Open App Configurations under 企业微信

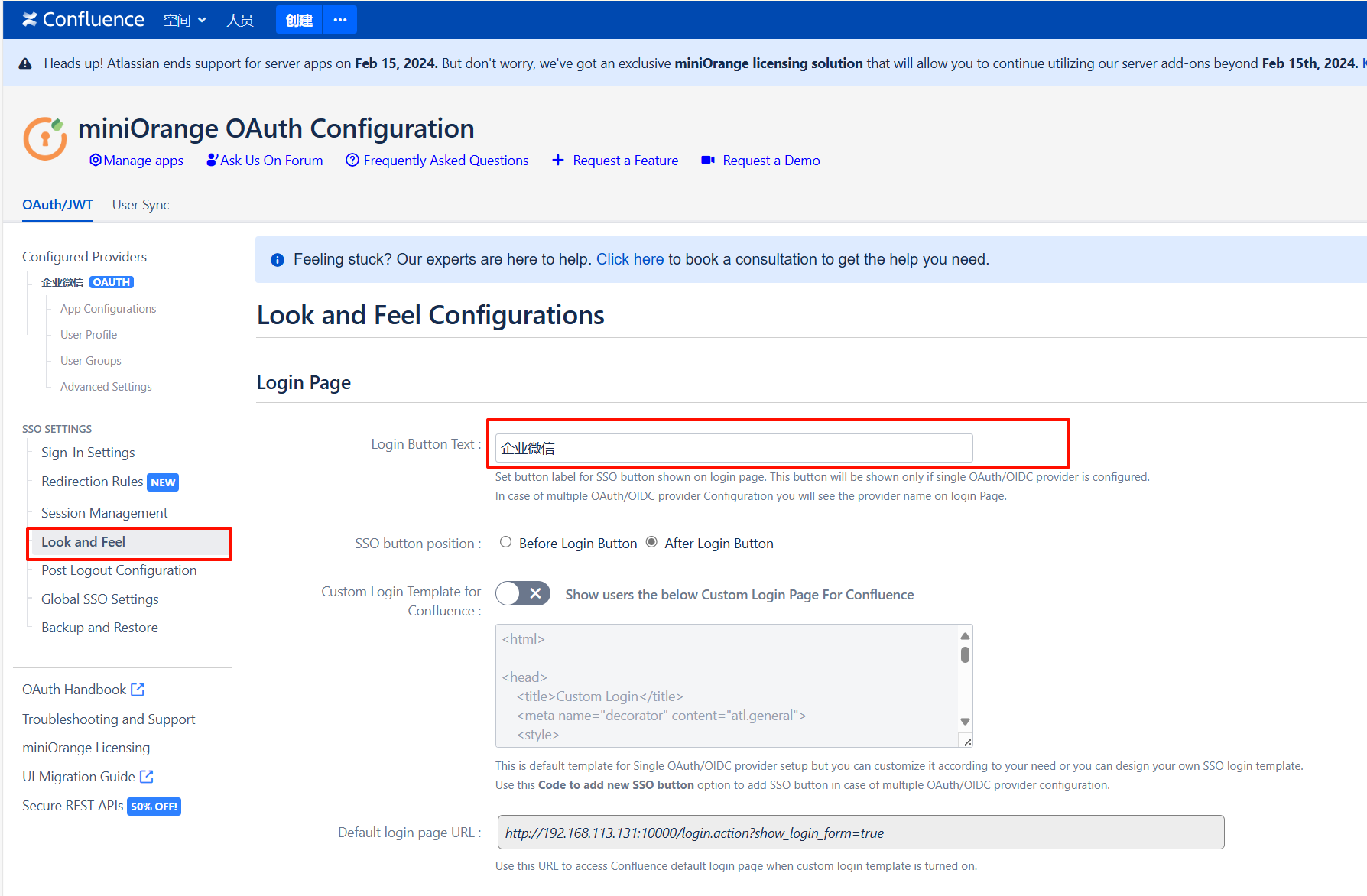coord(108,309)
